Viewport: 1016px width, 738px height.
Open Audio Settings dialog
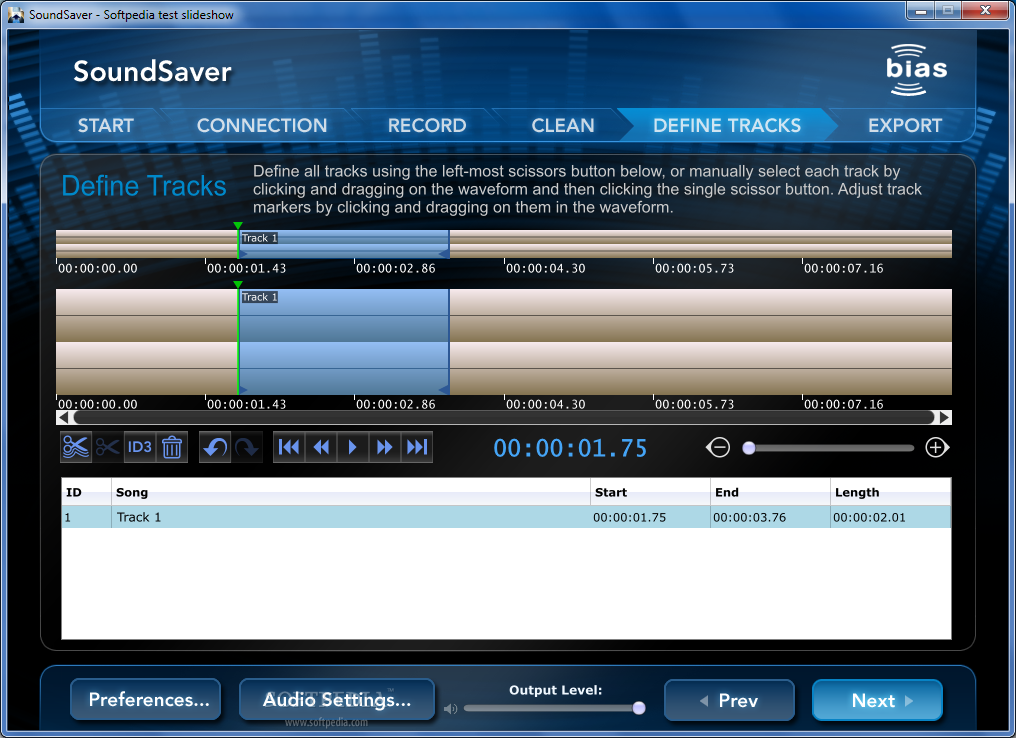(x=337, y=700)
